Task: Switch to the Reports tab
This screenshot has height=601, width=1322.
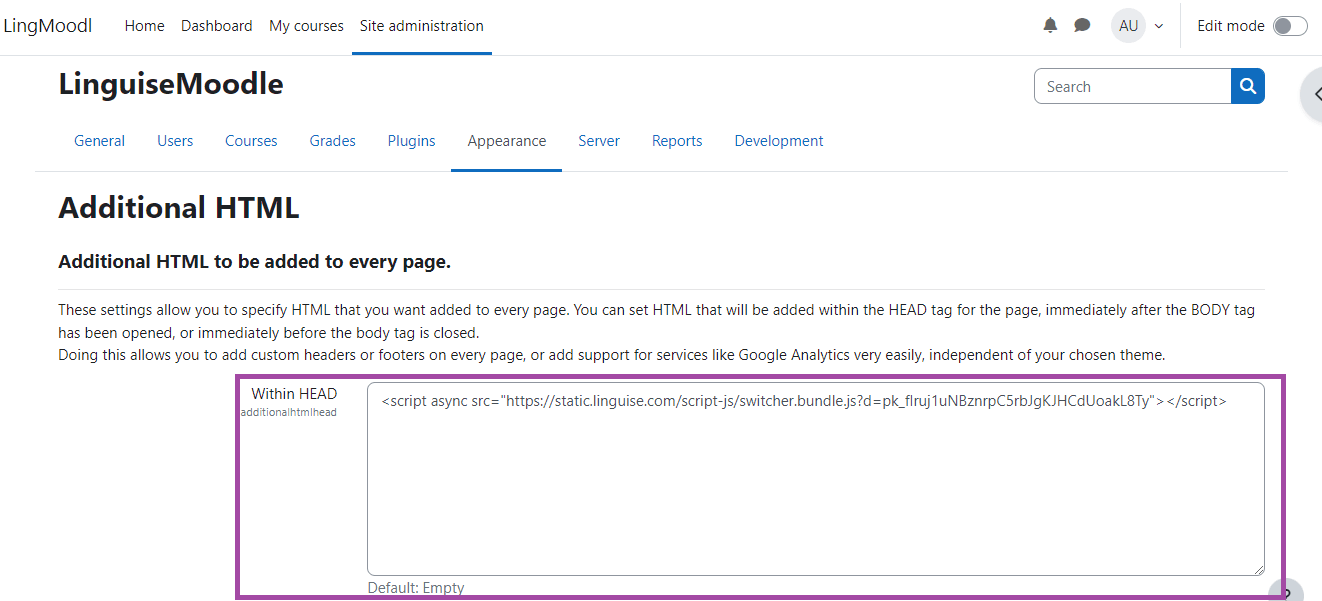Action: pos(677,141)
